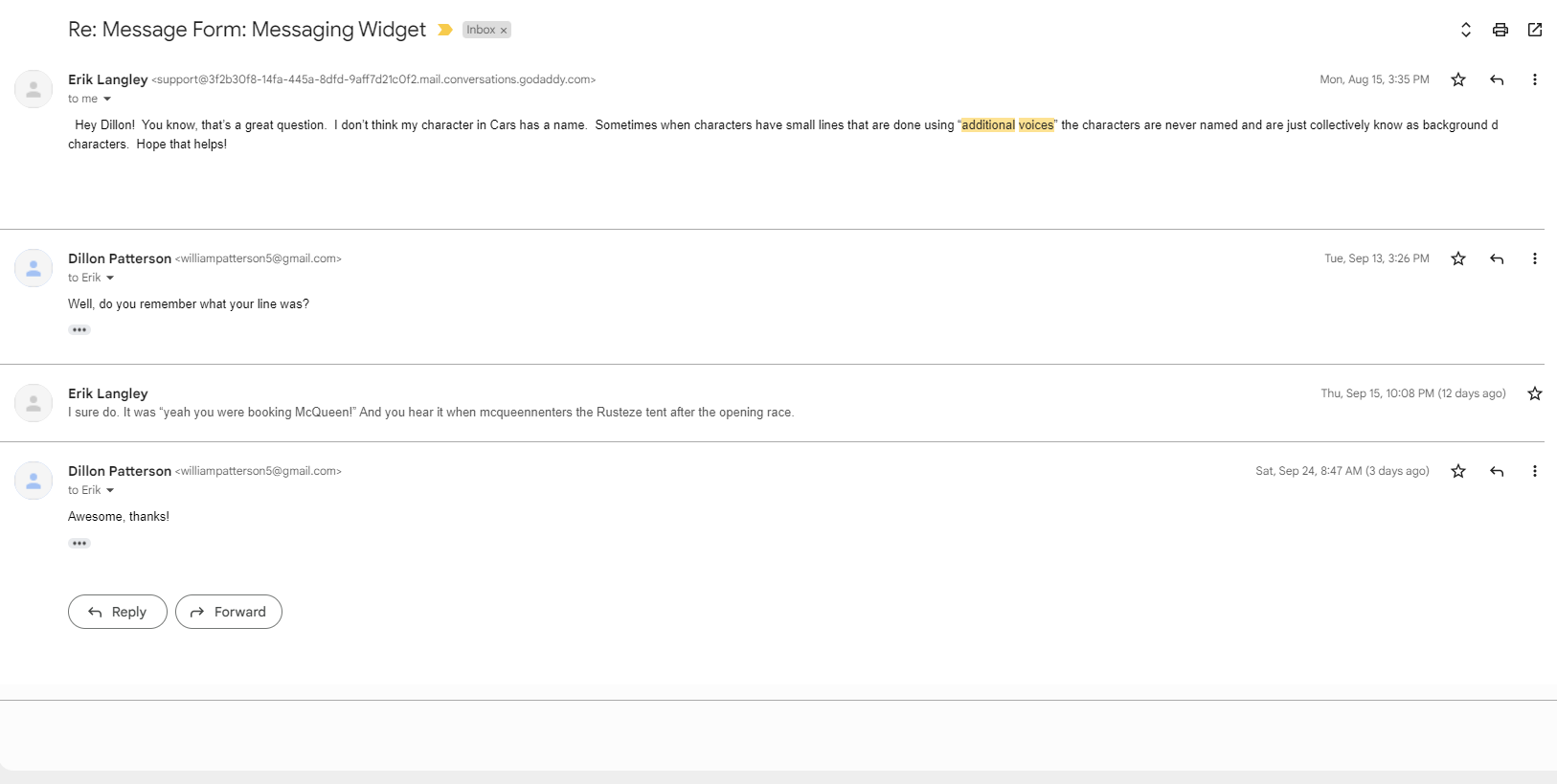The height and width of the screenshot is (784, 1557).
Task: Open recipient details dropdown on Sep 24 message
Action: pos(110,491)
